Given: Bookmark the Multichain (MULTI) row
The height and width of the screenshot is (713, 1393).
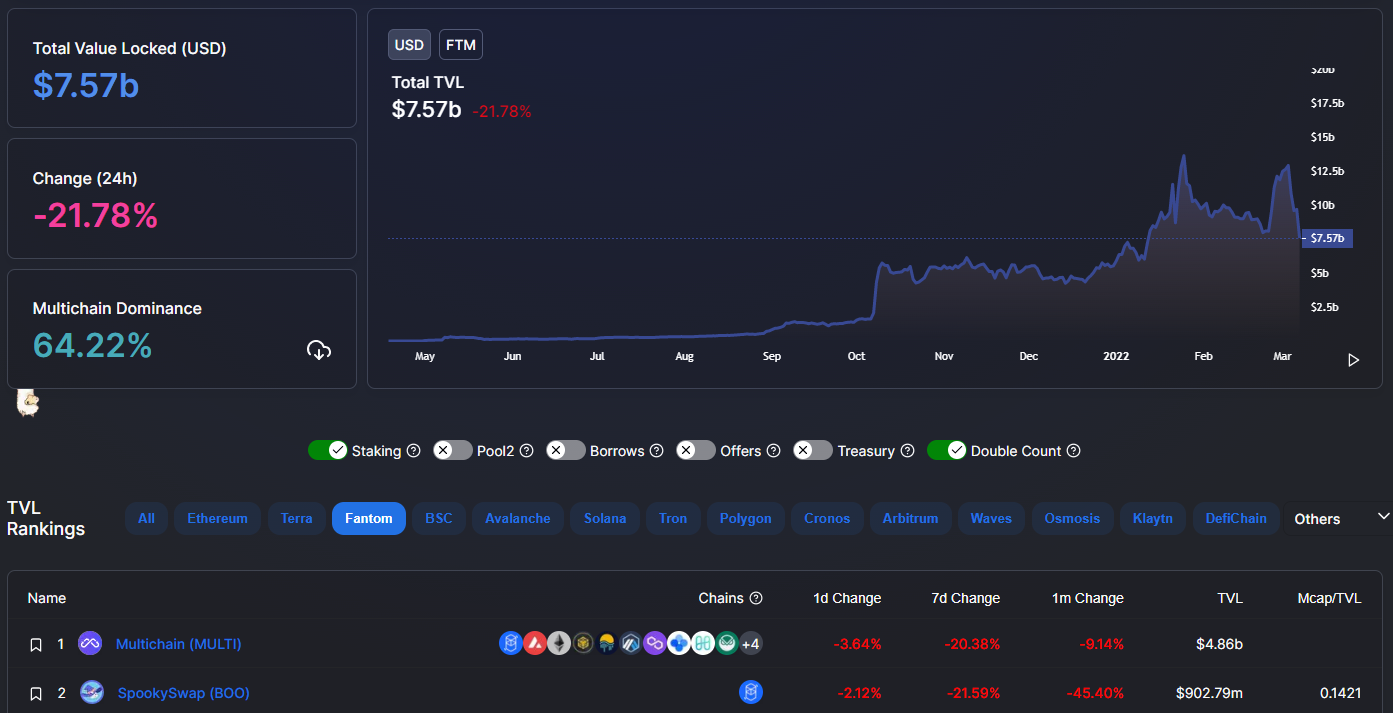Looking at the screenshot, I should point(36,645).
